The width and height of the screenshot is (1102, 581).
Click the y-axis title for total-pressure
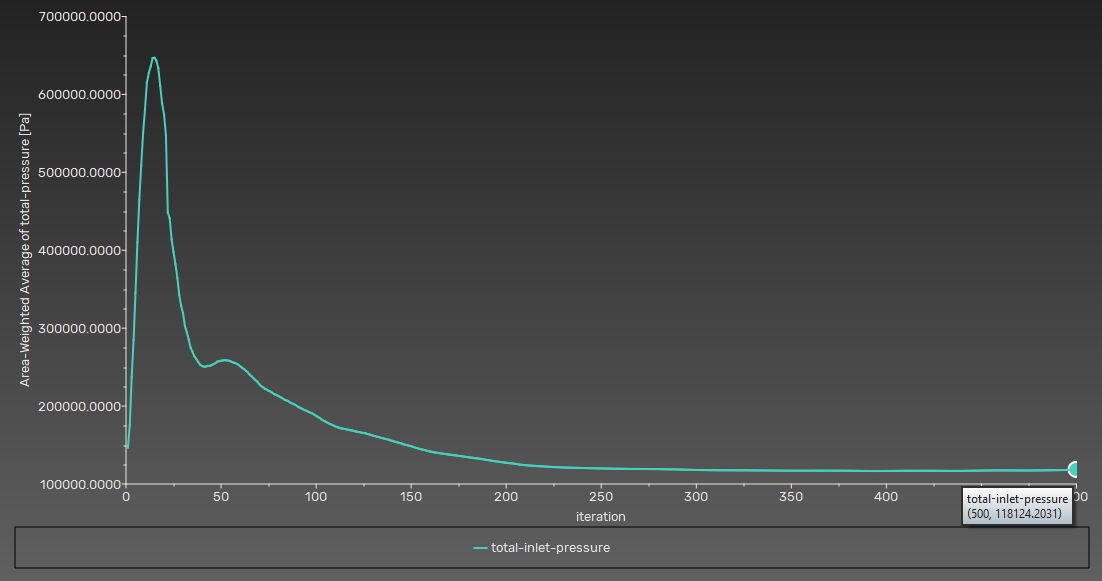point(26,250)
